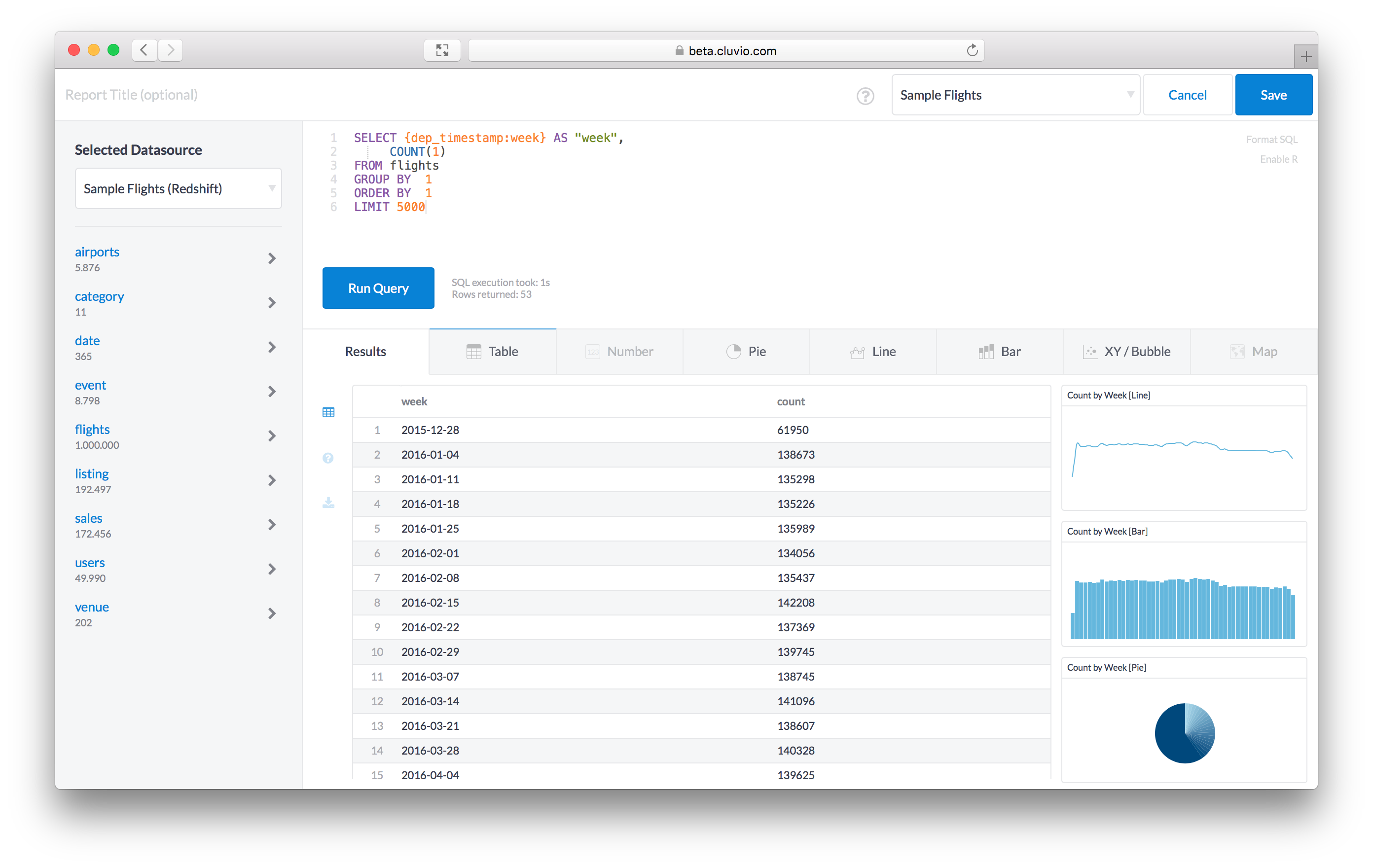
Task: Open a new browser tab with plus
Action: pyautogui.click(x=1306, y=56)
